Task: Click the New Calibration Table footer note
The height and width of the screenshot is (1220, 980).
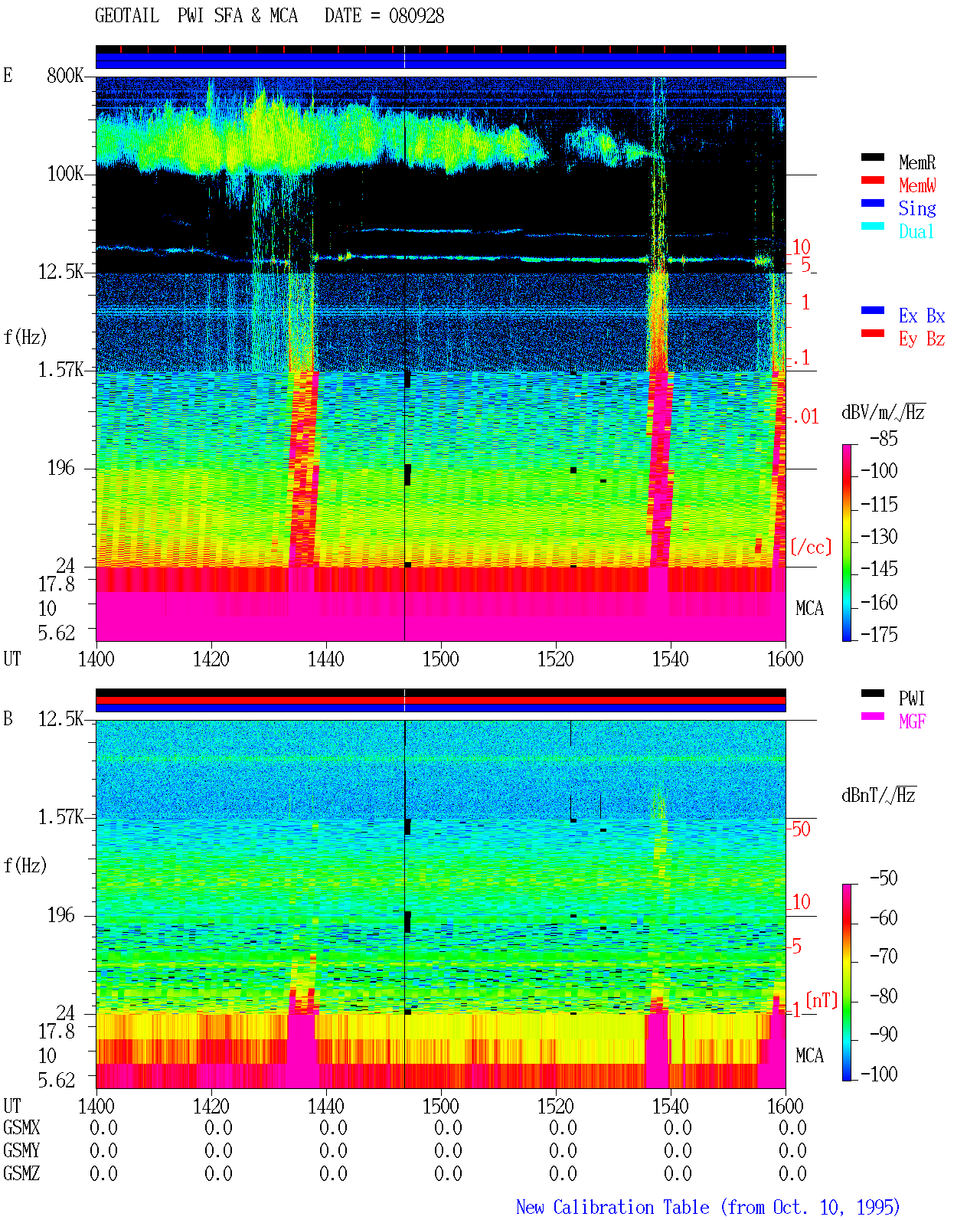Action: coord(707,1208)
